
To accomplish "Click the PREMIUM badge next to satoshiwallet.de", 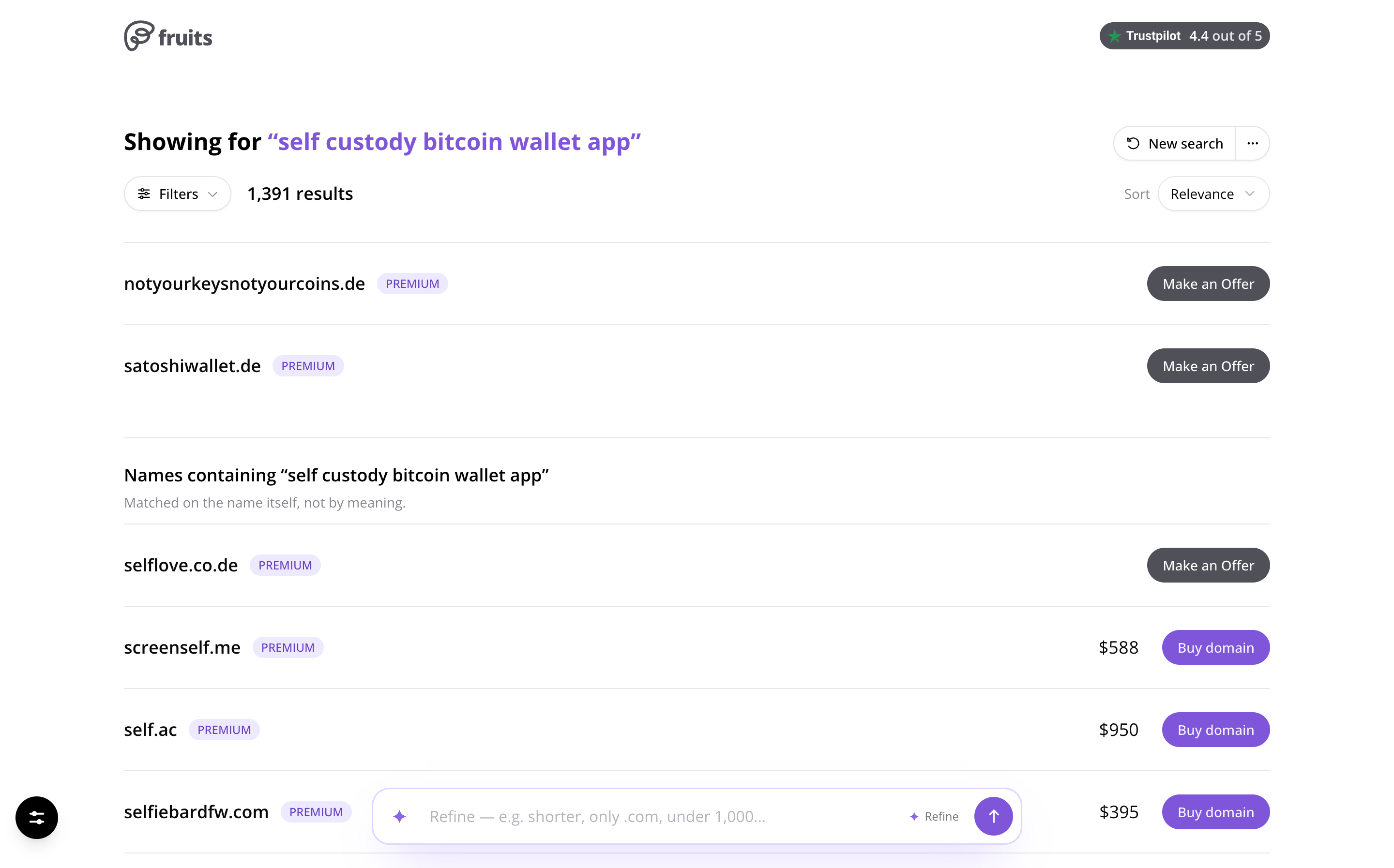I will click(x=308, y=366).
